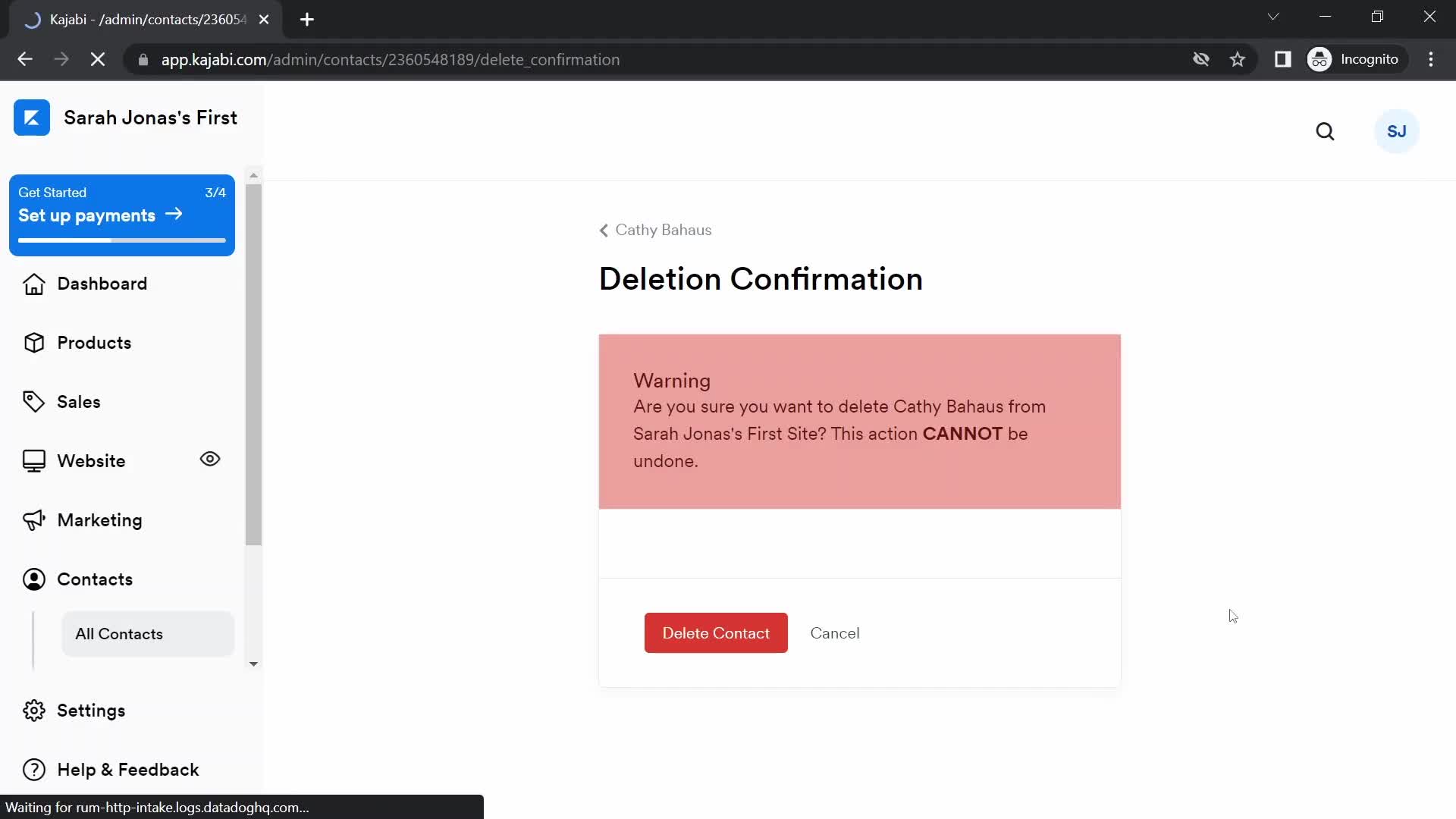Screen dimensions: 1456x819
Task: Minimize the browser window
Action: click(1325, 17)
